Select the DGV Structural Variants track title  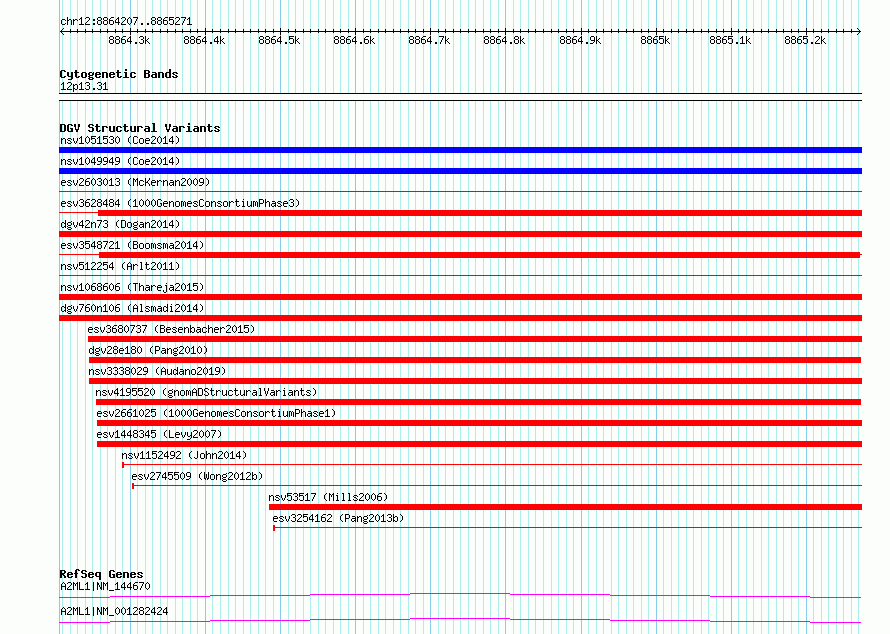point(140,128)
